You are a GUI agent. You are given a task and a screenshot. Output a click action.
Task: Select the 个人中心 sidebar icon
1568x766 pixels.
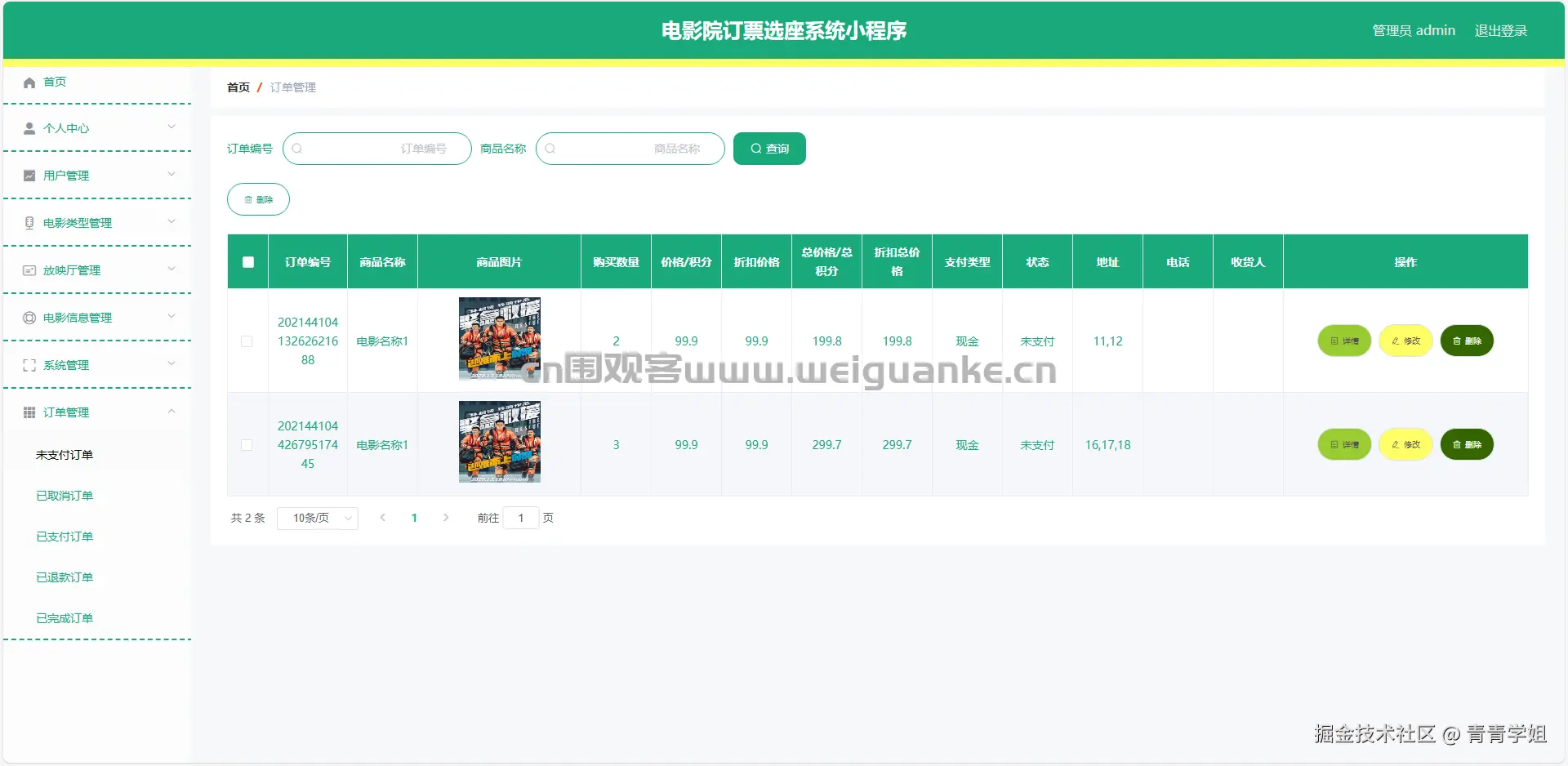click(x=29, y=128)
